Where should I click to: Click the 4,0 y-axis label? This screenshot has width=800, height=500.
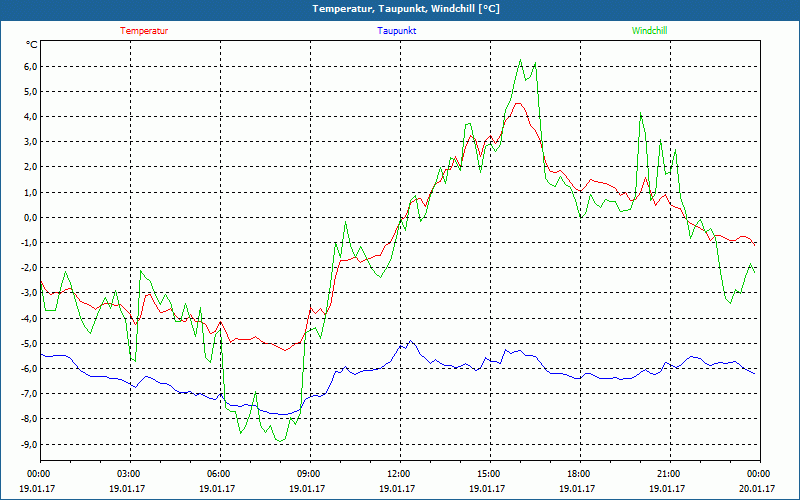click(x=30, y=117)
